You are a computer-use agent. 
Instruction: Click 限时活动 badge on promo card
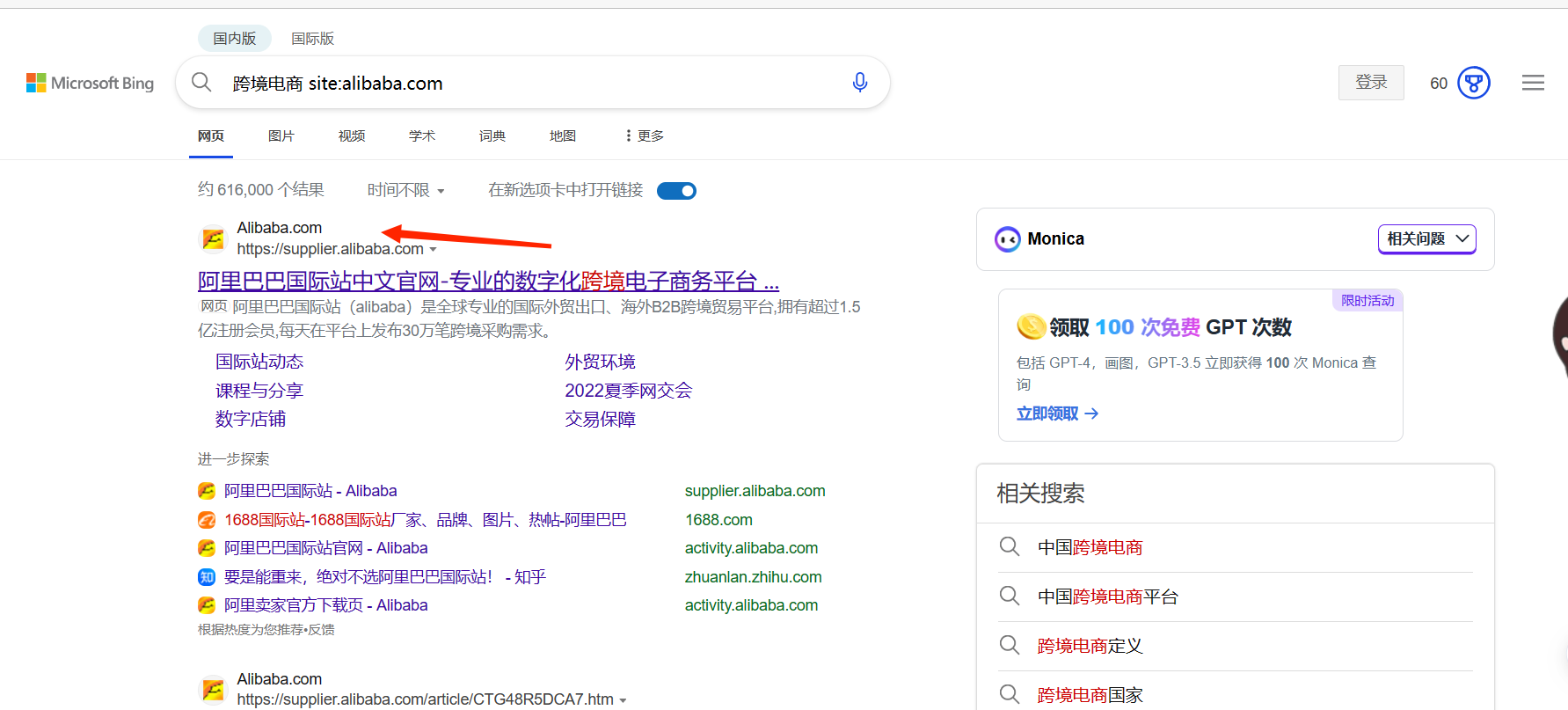pyautogui.click(x=1367, y=301)
